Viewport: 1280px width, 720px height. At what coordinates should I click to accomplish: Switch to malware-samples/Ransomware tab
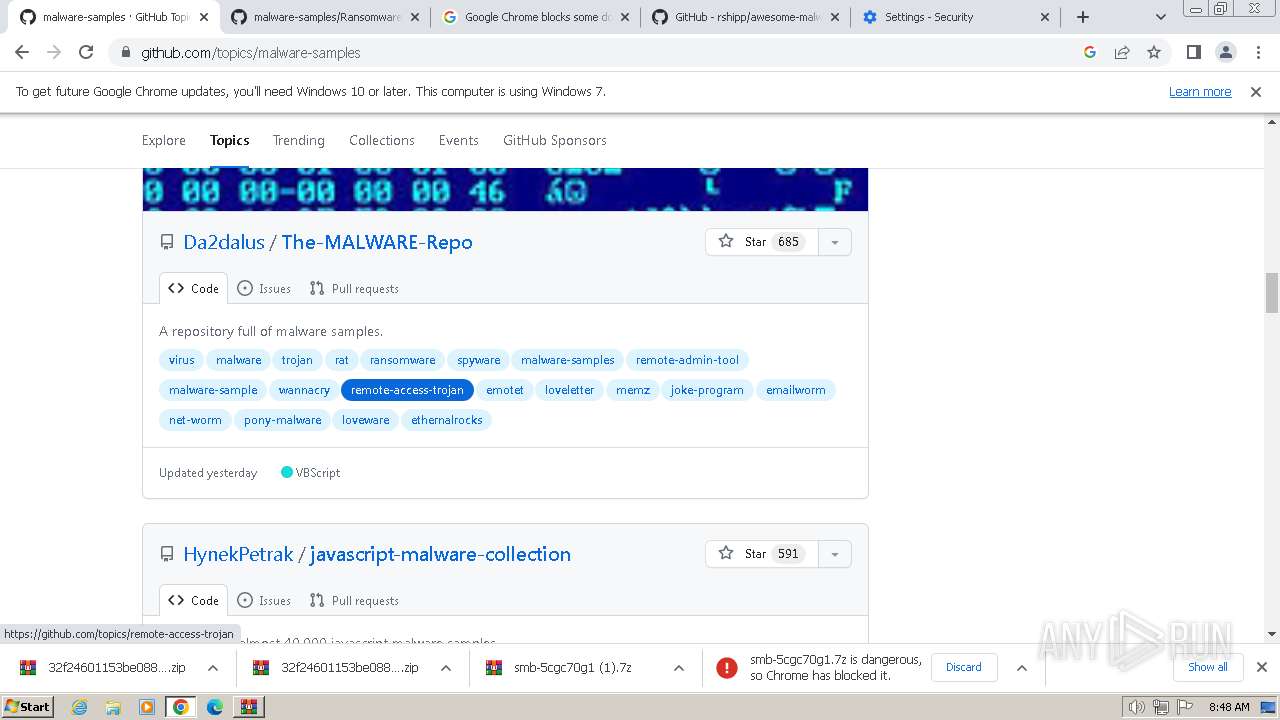point(325,17)
